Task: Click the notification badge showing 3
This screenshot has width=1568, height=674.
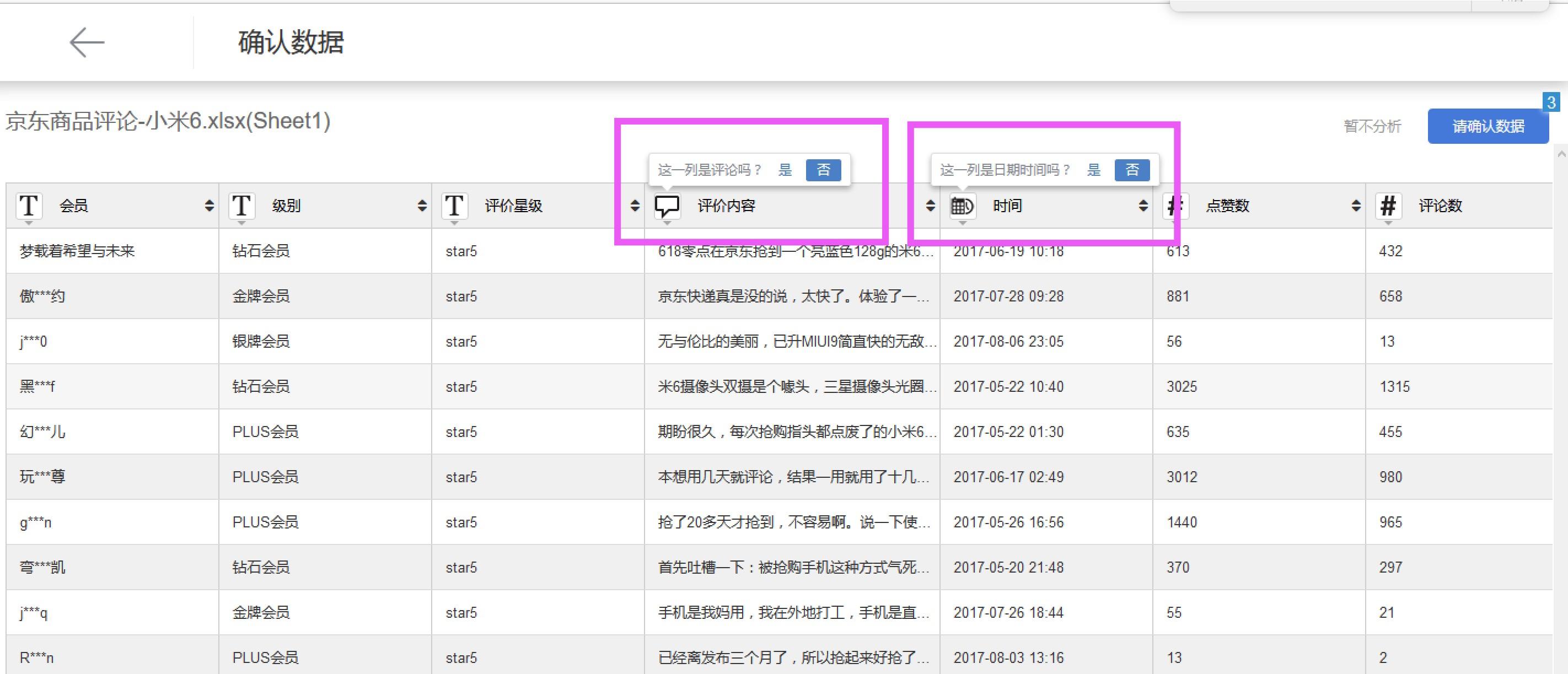Action: pyautogui.click(x=1551, y=102)
